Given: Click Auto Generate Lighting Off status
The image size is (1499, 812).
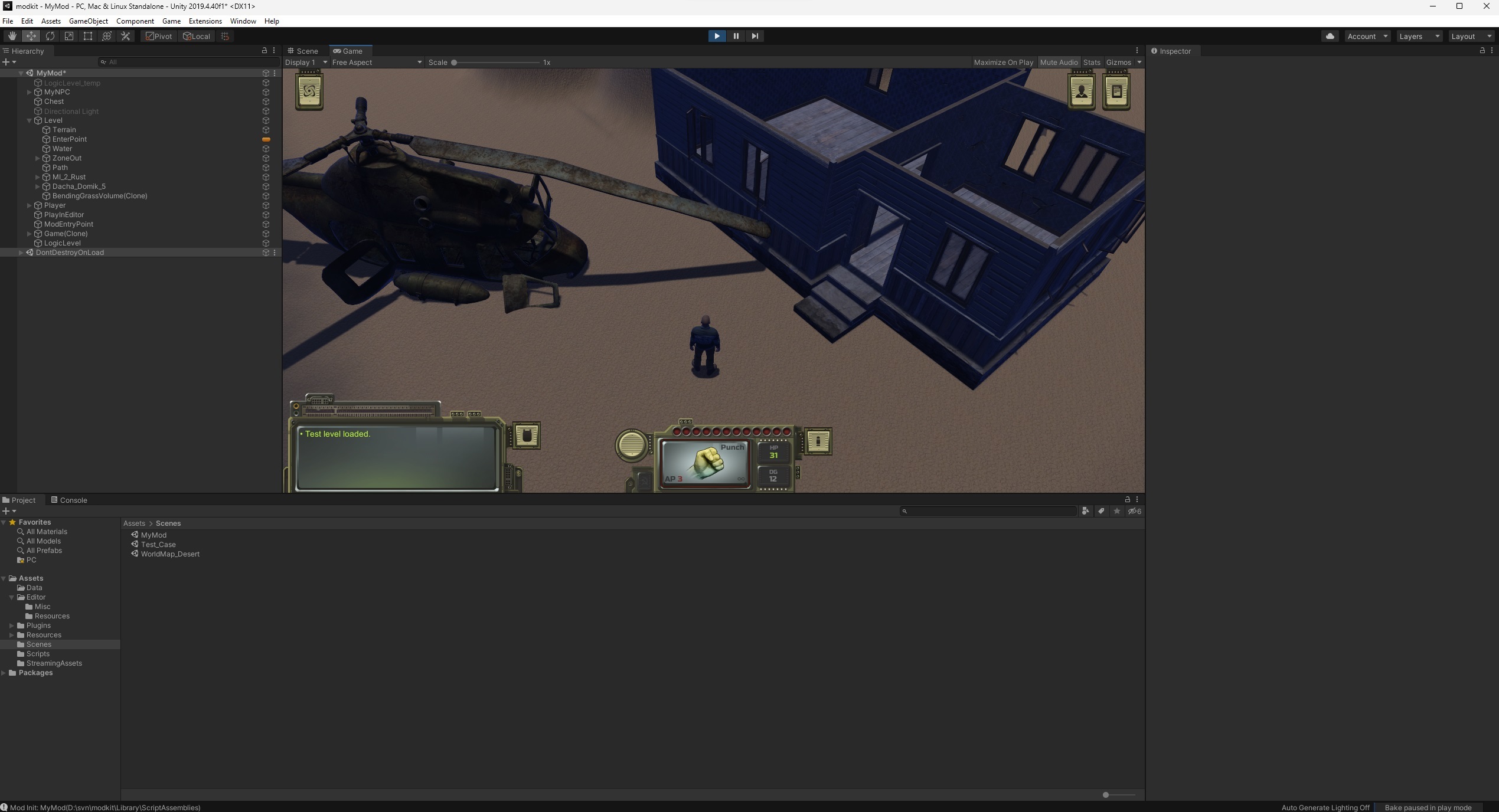Looking at the screenshot, I should [1325, 807].
